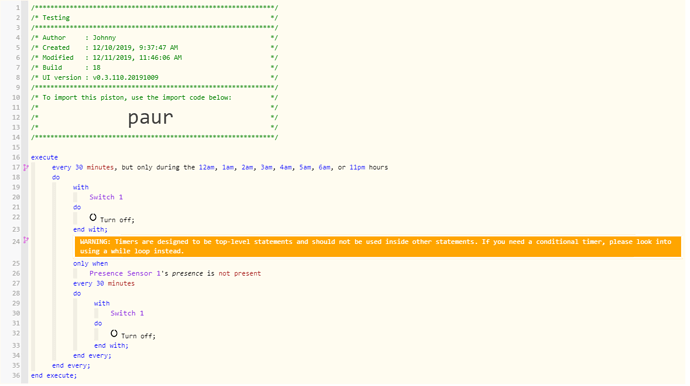Select 'Switch 1' device on line 30

point(127,313)
